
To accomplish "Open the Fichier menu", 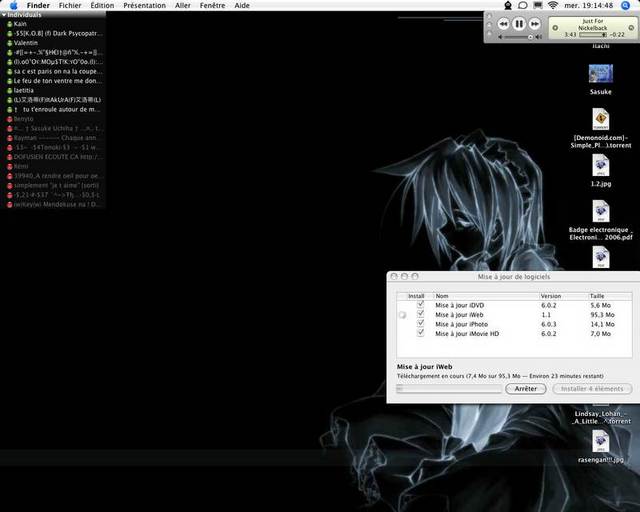I will click(x=70, y=5).
